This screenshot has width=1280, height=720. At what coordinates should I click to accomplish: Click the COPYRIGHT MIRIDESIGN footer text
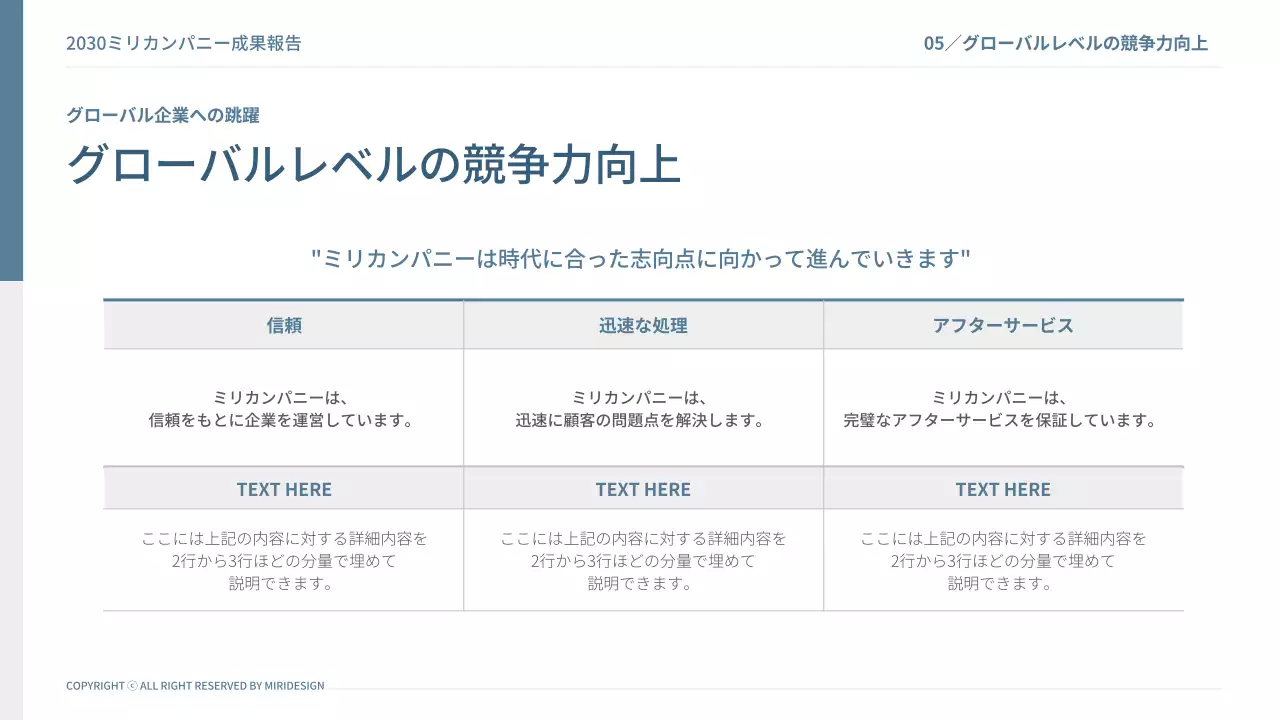tap(194, 686)
